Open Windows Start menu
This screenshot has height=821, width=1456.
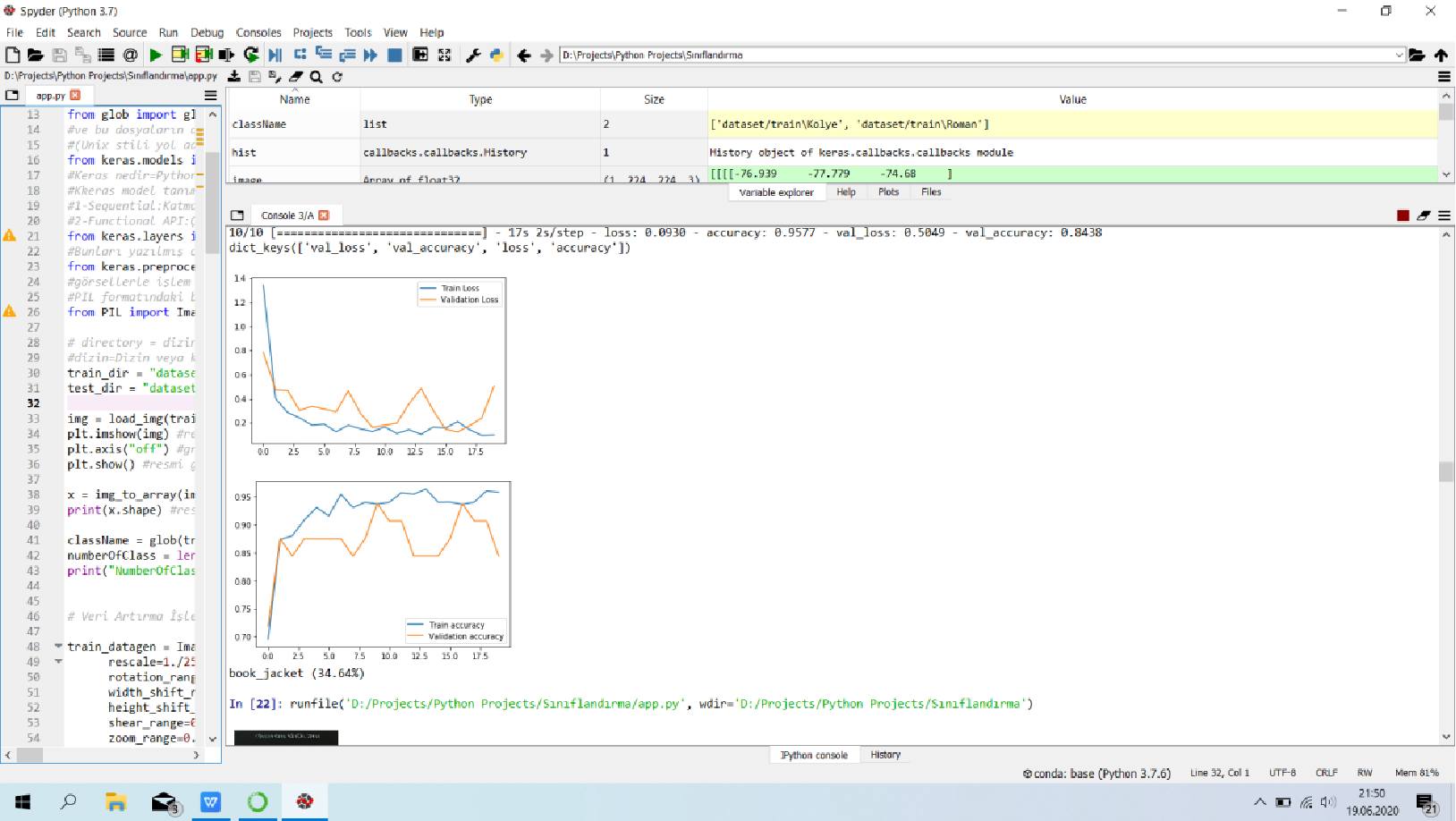23,801
